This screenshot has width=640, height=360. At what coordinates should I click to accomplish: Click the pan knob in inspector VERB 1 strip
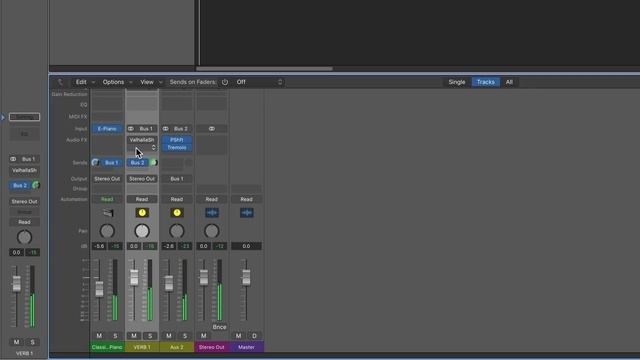24,237
